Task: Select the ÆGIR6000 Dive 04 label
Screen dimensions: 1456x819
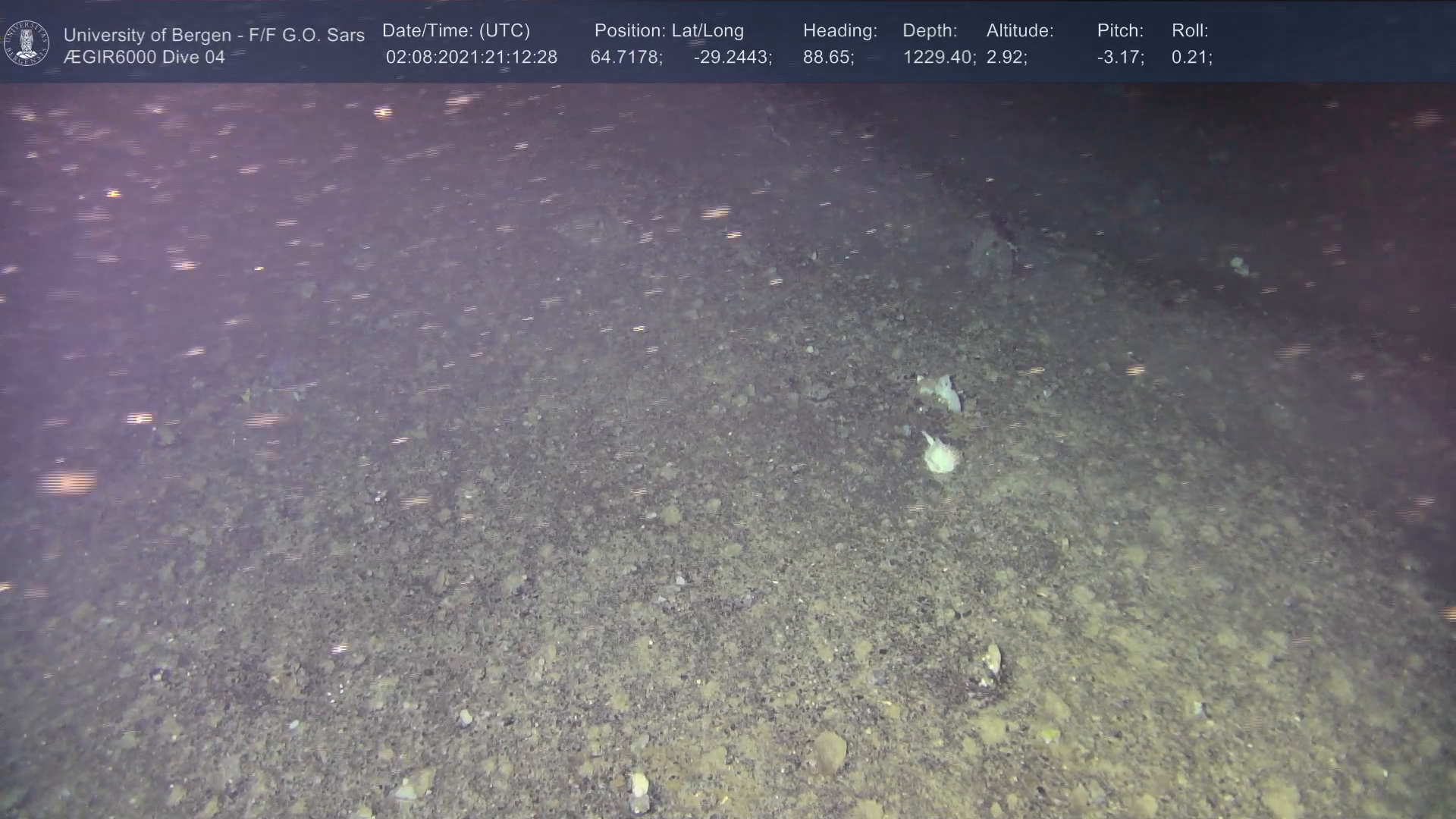Action: coord(144,58)
